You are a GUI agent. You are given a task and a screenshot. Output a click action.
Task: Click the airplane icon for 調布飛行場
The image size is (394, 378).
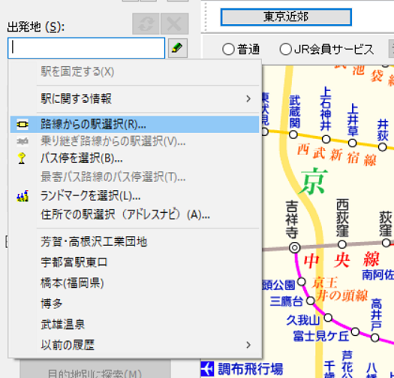(x=207, y=369)
